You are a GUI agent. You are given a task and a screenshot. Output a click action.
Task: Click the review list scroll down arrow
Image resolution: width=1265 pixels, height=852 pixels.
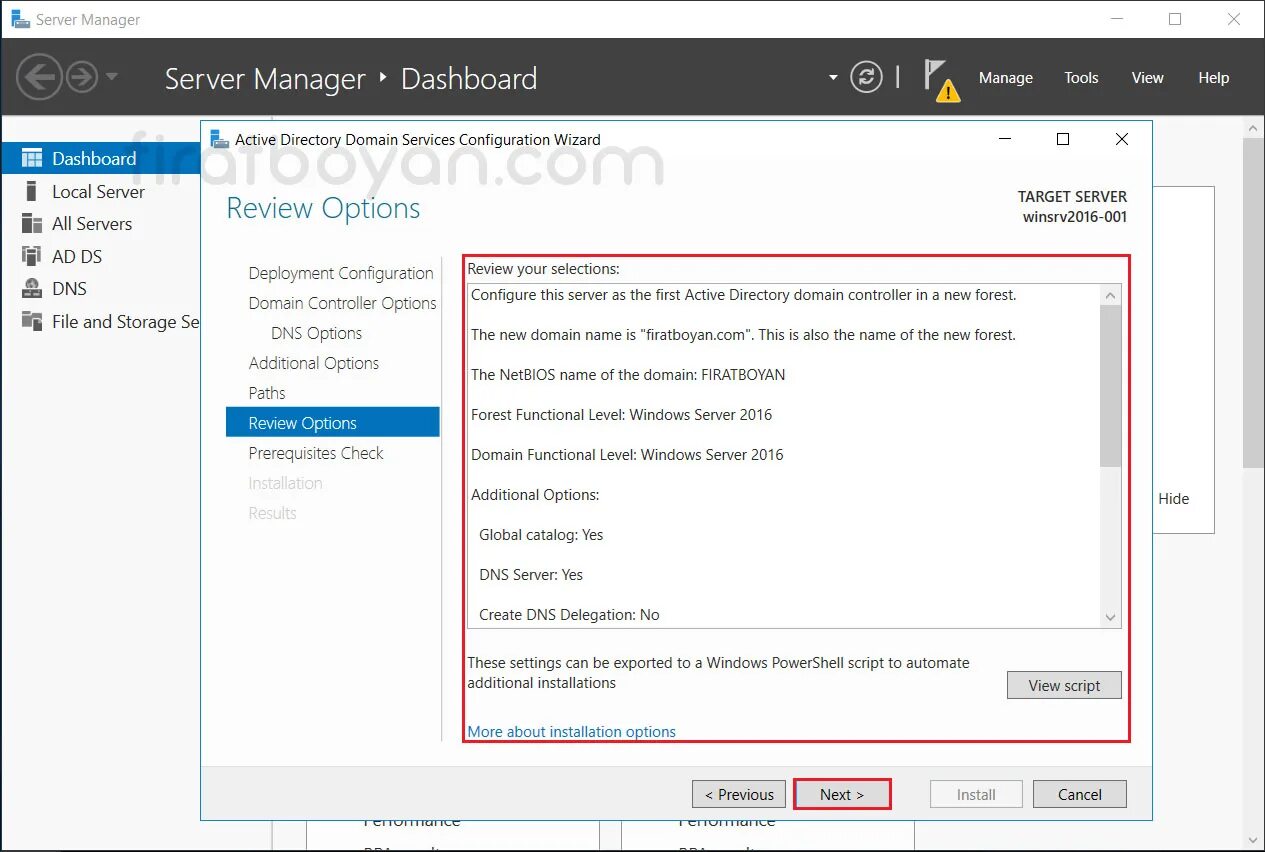coord(1110,617)
